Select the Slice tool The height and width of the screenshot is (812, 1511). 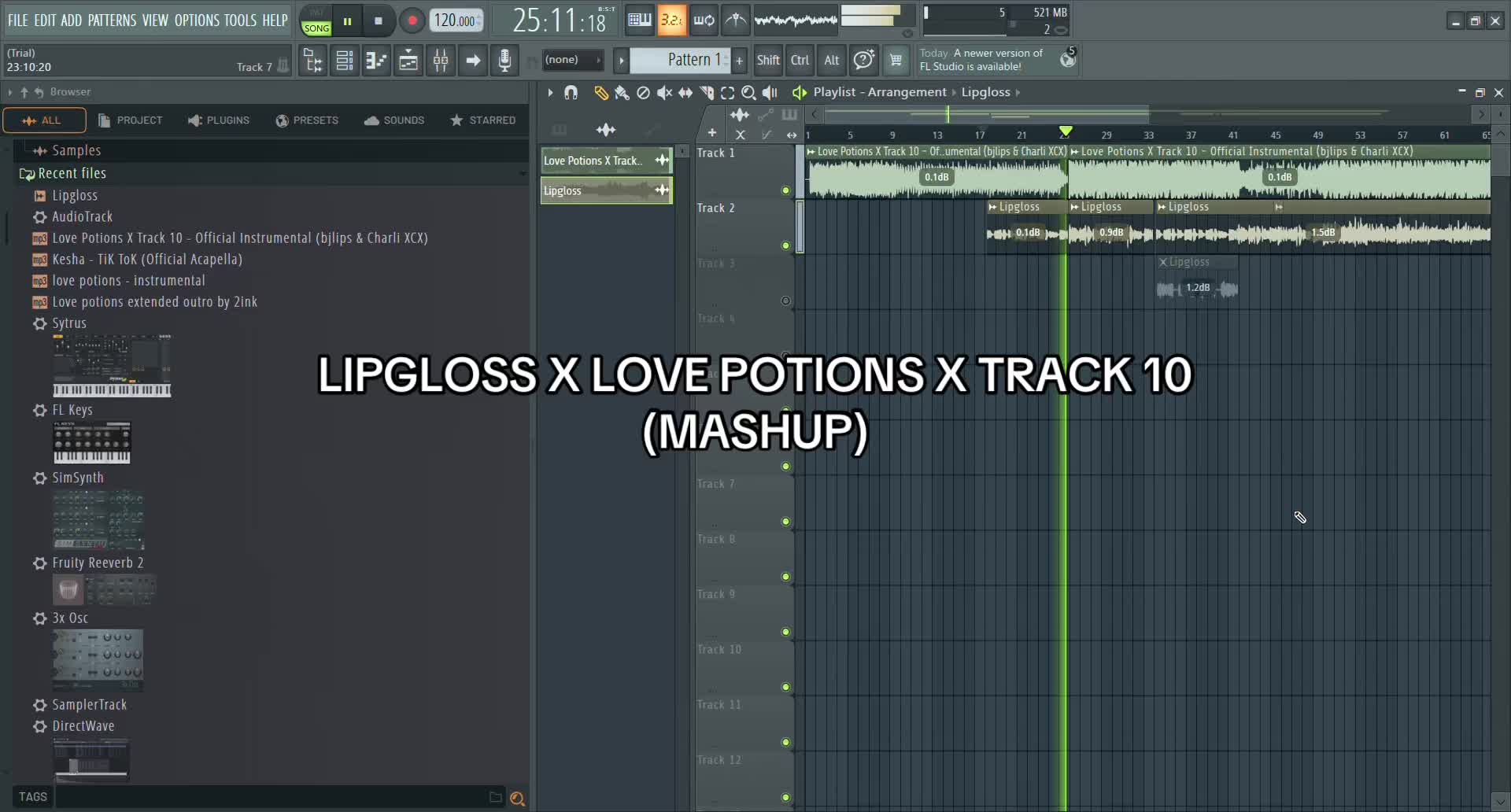click(707, 93)
